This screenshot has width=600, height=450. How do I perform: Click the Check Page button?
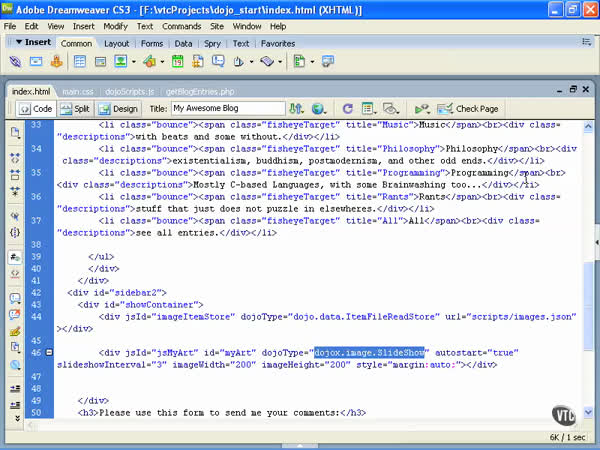(x=470, y=108)
